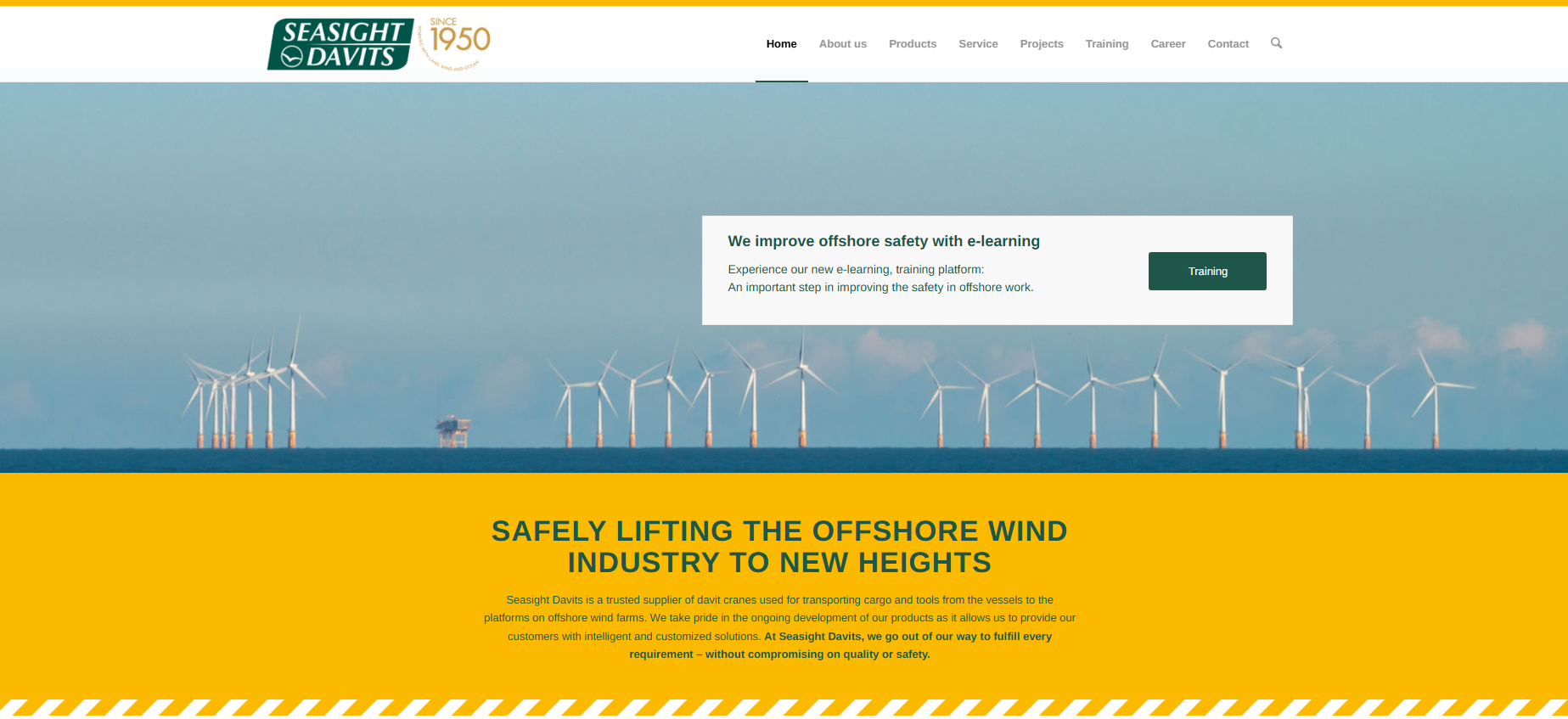Open the About us page
Image resolution: width=1568 pixels, height=719 pixels.
tap(842, 44)
